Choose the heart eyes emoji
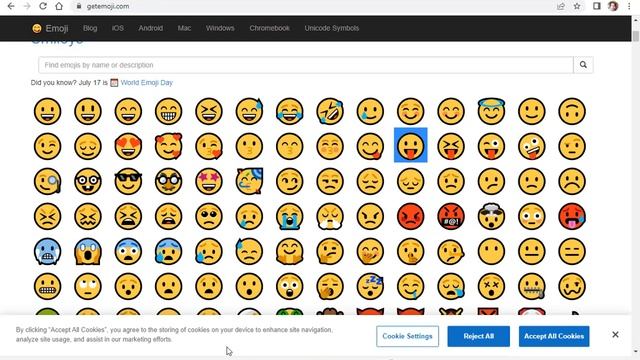This screenshot has height=360, width=640. point(128,146)
